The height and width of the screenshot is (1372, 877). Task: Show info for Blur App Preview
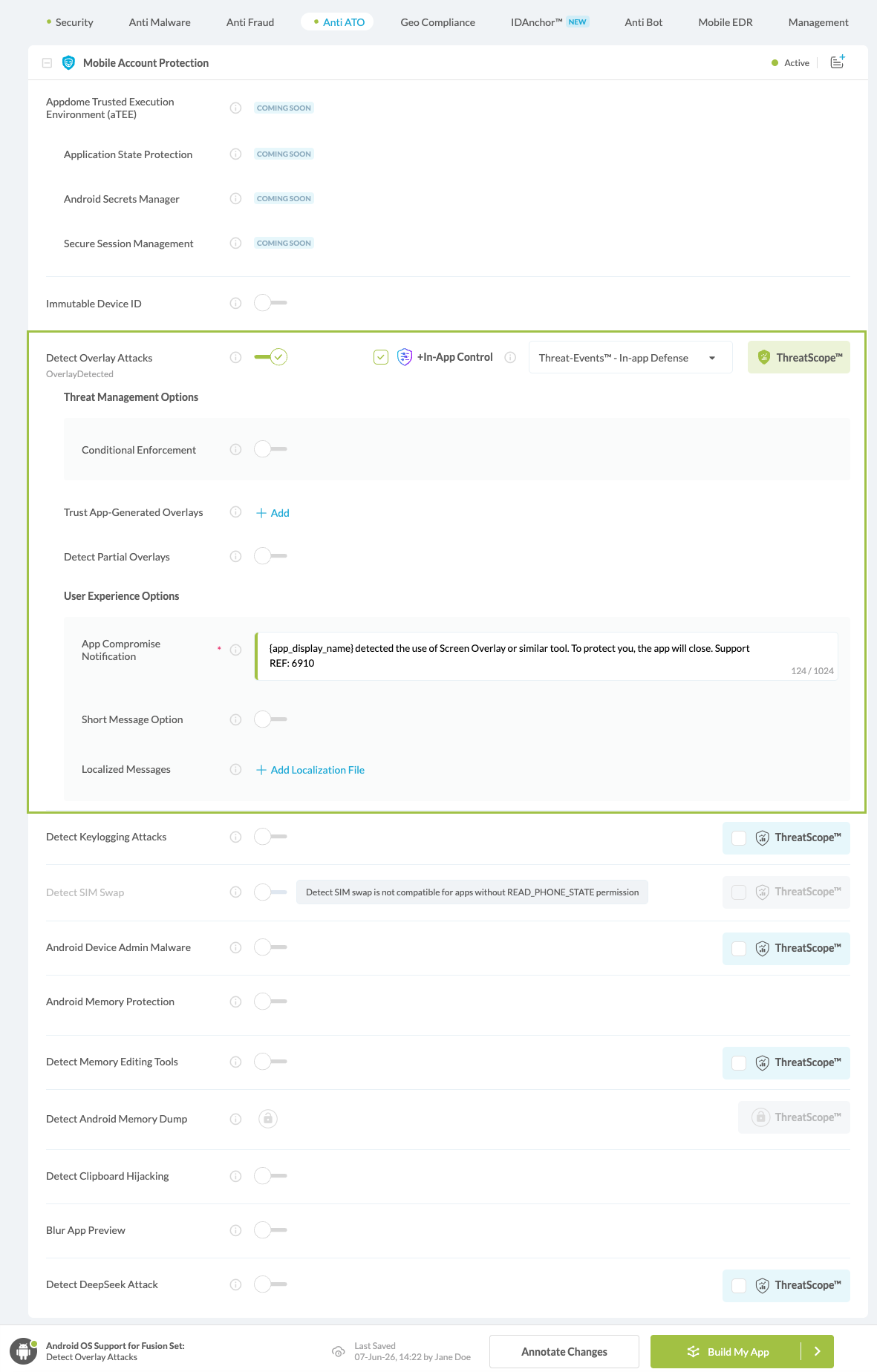click(x=235, y=1231)
